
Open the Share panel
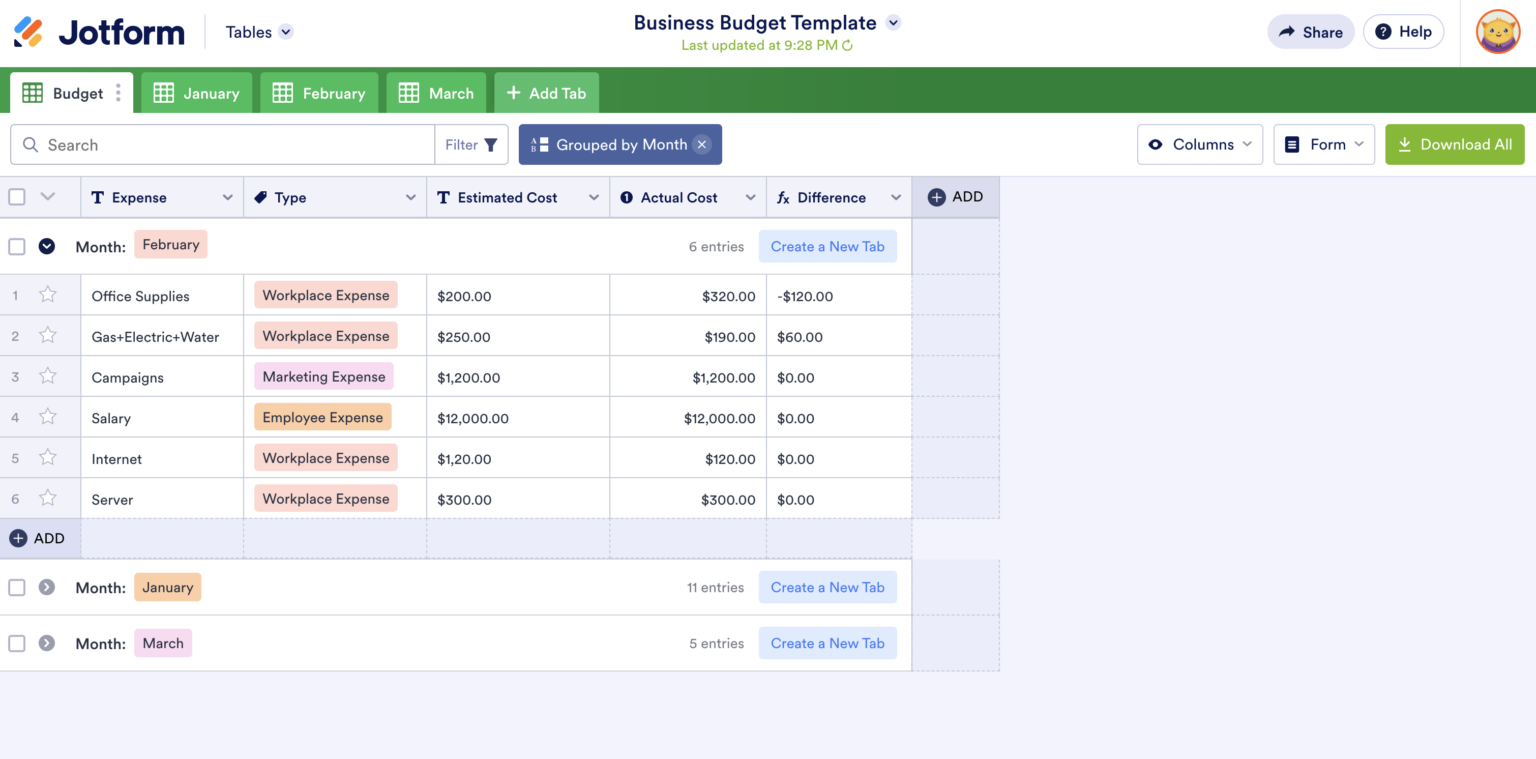(x=1310, y=31)
